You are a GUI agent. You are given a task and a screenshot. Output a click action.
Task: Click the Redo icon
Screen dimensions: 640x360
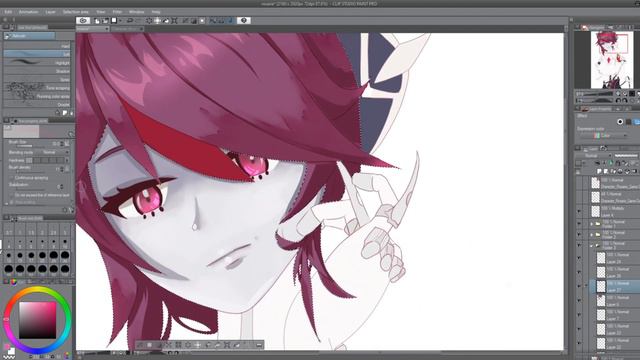[138, 20]
